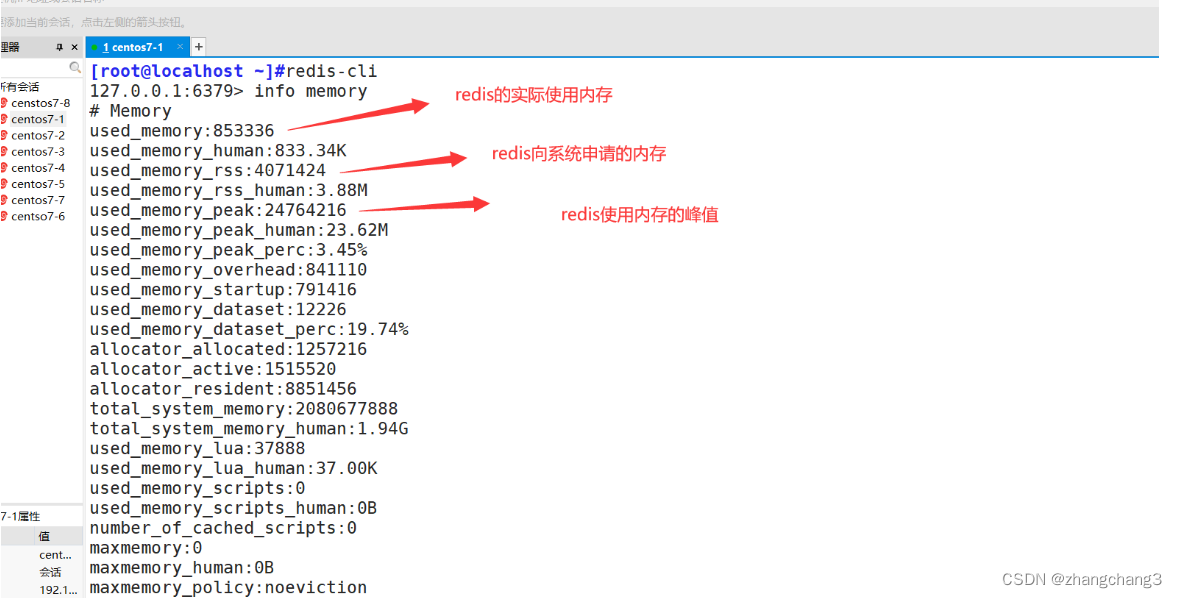Click the used_memory:853336 line

[x=182, y=131]
